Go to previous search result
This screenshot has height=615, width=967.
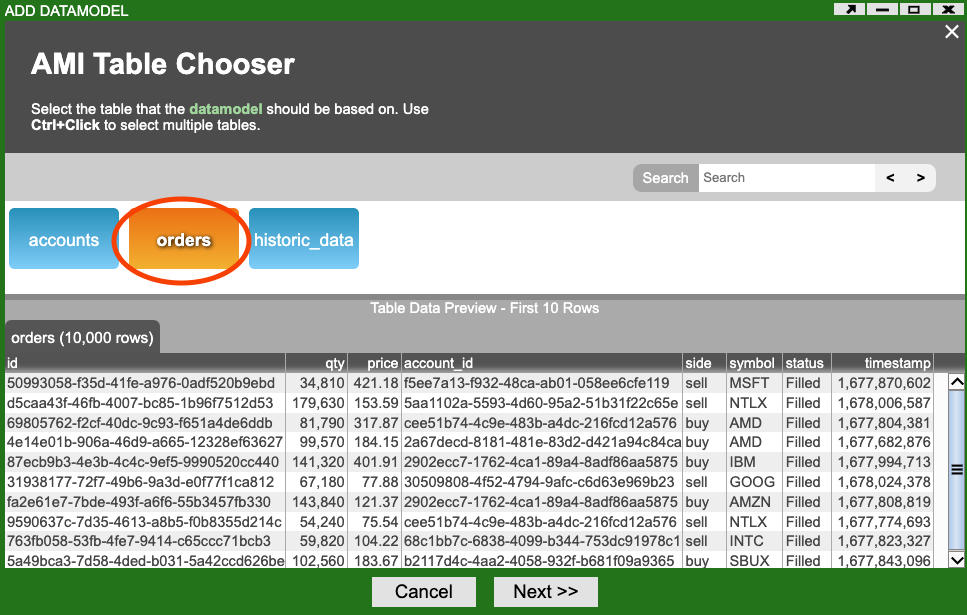[890, 178]
